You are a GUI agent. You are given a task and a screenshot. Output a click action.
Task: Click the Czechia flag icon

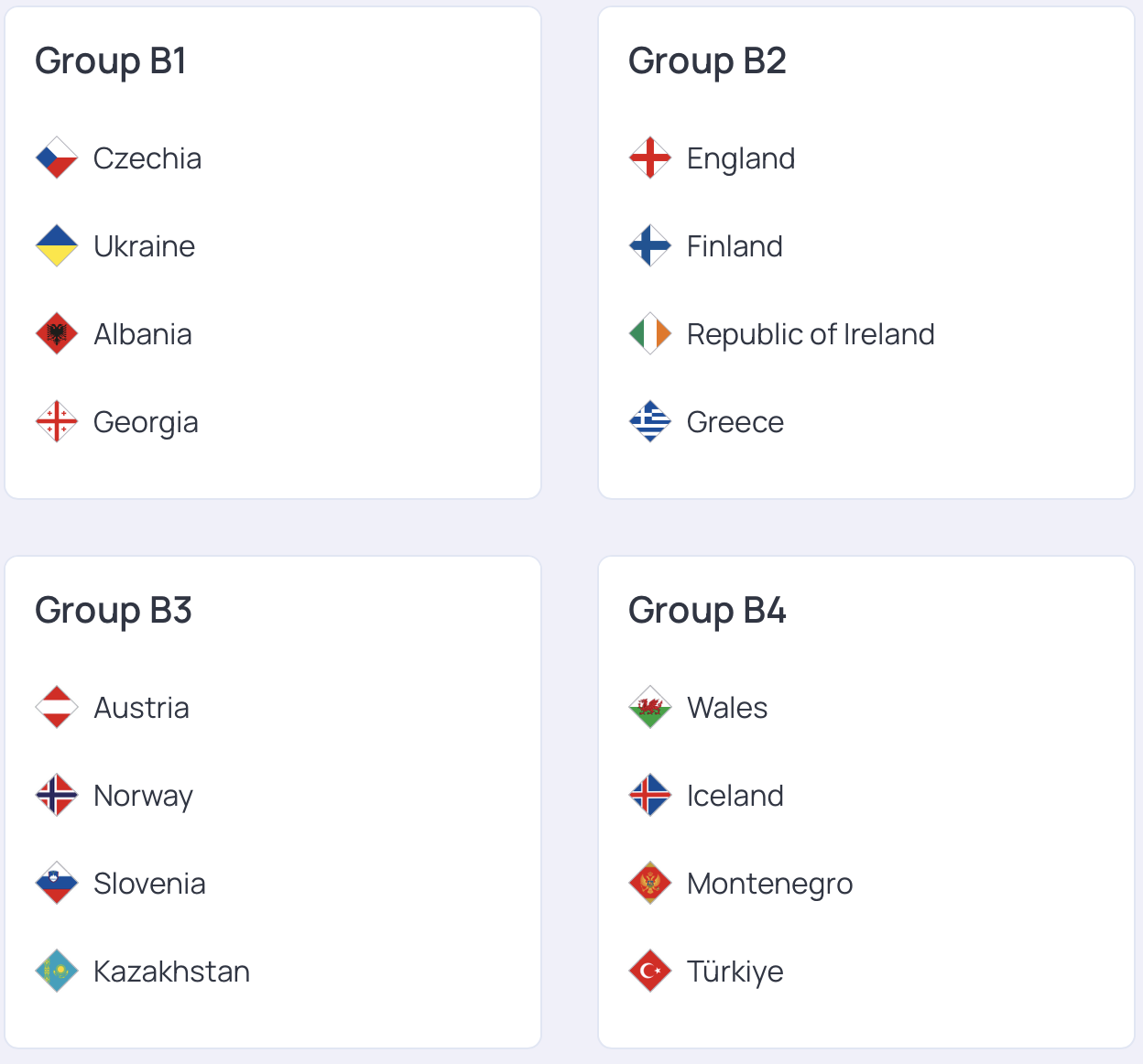[x=57, y=158]
